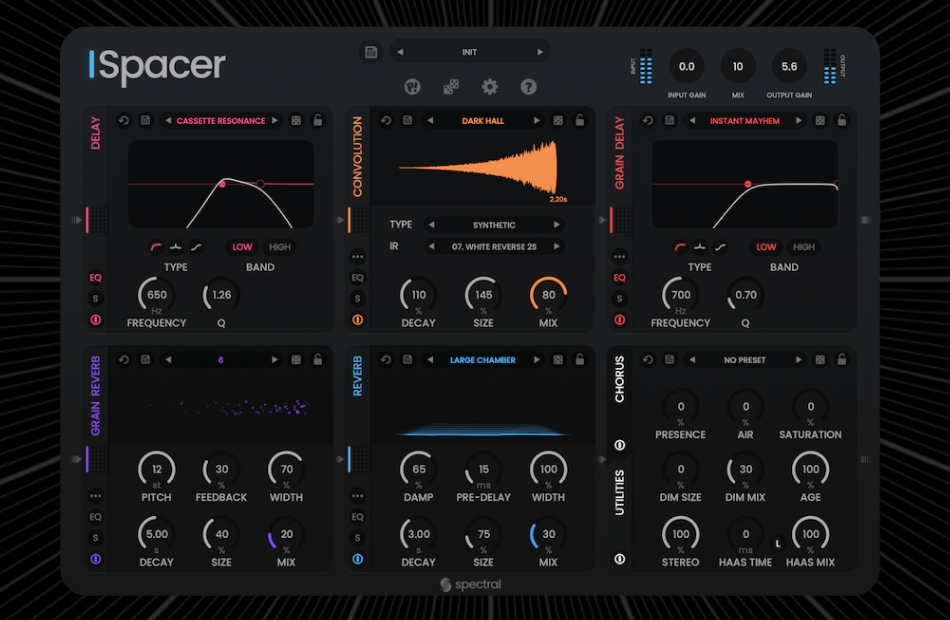Open Convolution EQ tab
Screen dimensions: 950x620
pos(357,278)
